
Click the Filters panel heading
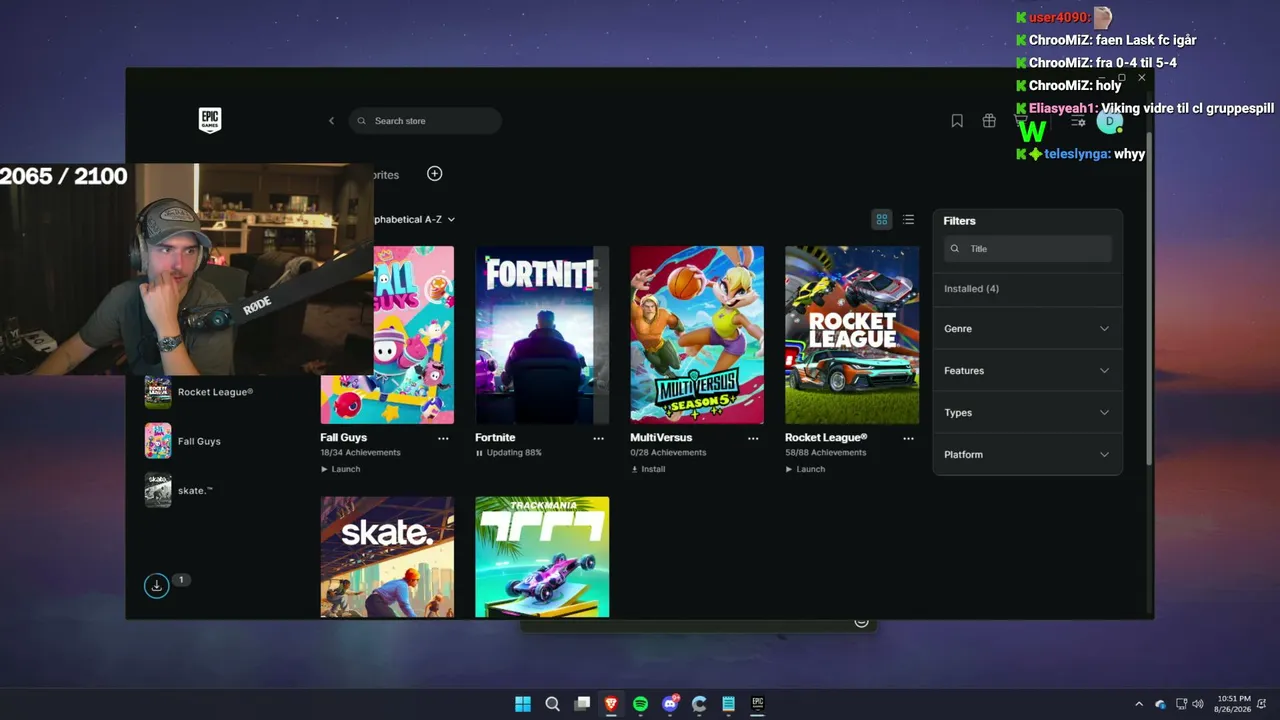click(x=960, y=221)
